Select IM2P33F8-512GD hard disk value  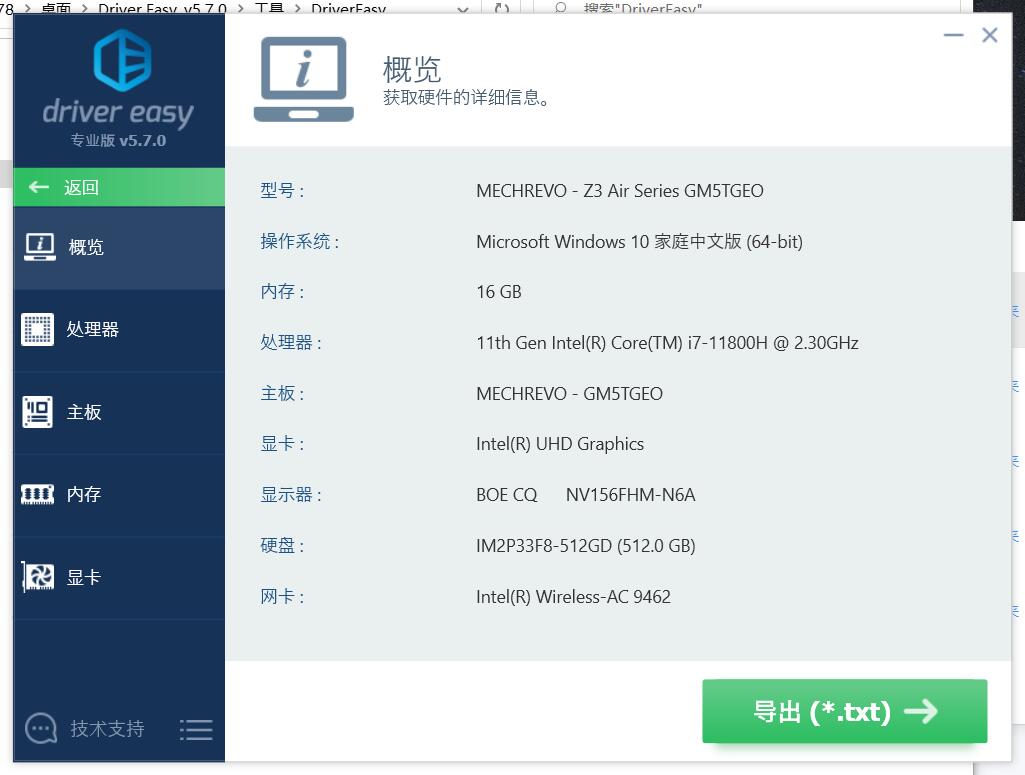point(586,546)
